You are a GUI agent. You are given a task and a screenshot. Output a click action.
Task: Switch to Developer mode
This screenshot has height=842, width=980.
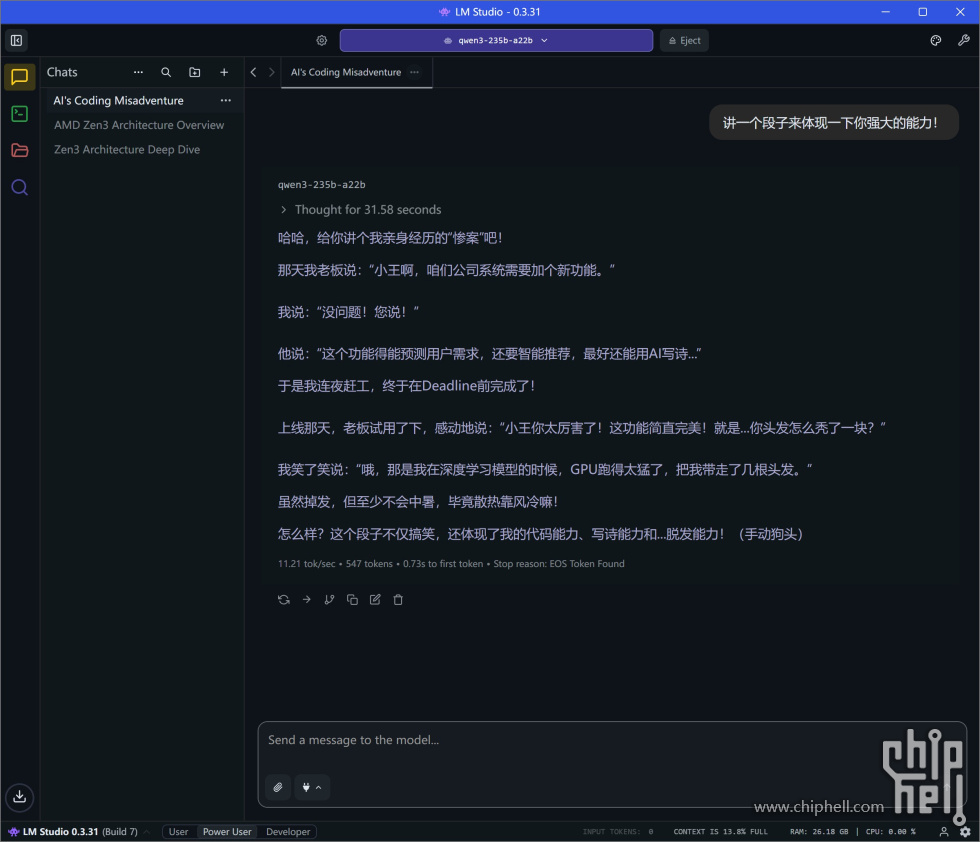[288, 832]
